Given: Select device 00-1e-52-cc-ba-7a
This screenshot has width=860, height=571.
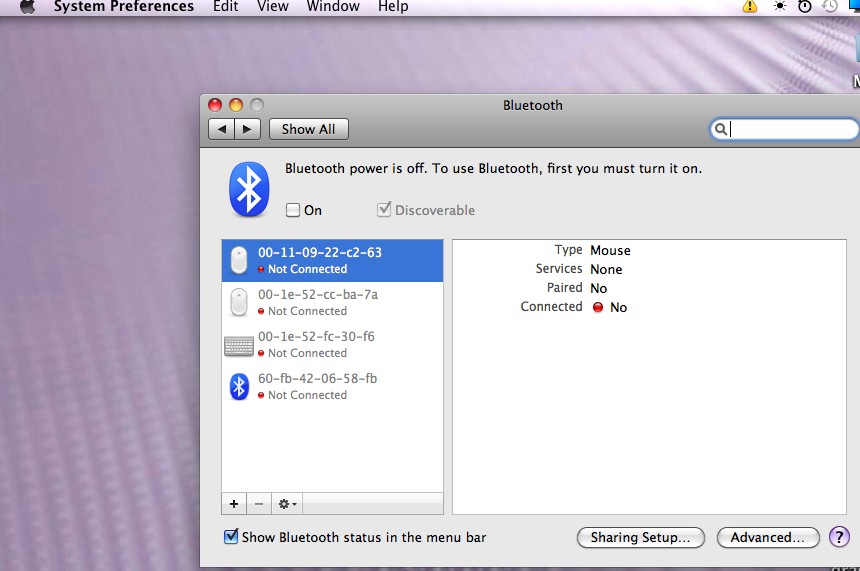Looking at the screenshot, I should [332, 302].
